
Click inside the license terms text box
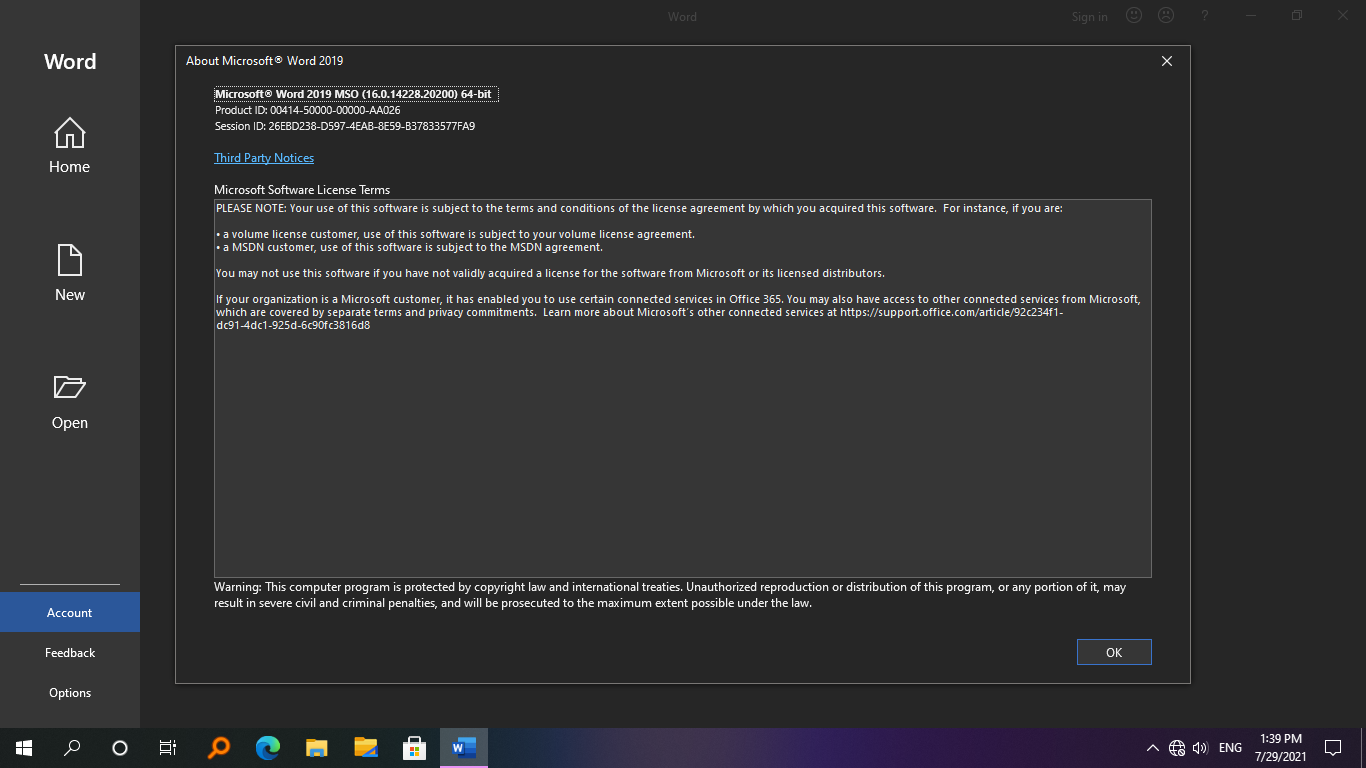682,388
